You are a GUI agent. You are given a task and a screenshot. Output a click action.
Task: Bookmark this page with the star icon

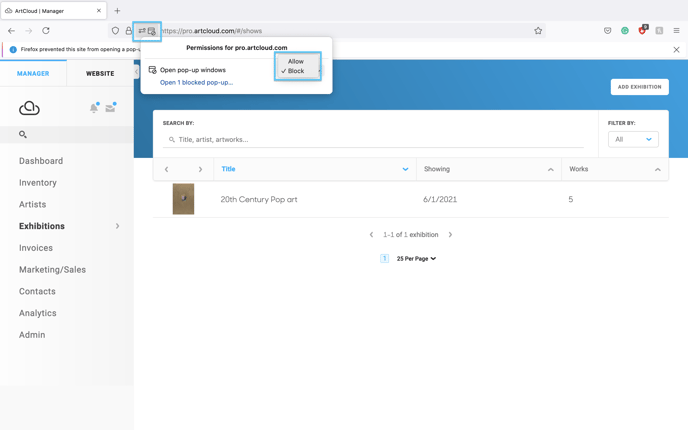(x=538, y=31)
